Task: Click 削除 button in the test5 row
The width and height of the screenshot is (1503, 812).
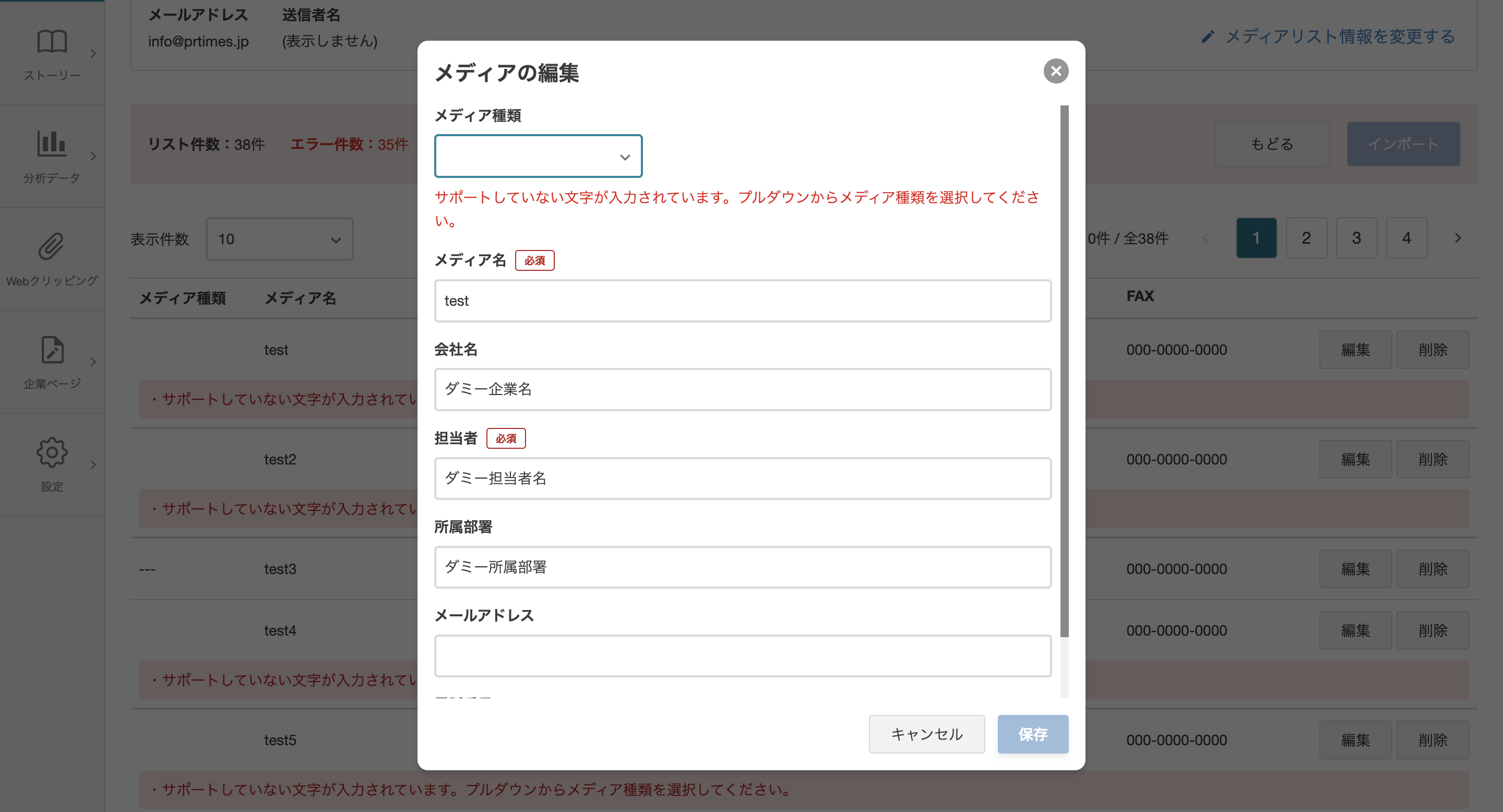Action: tap(1433, 741)
